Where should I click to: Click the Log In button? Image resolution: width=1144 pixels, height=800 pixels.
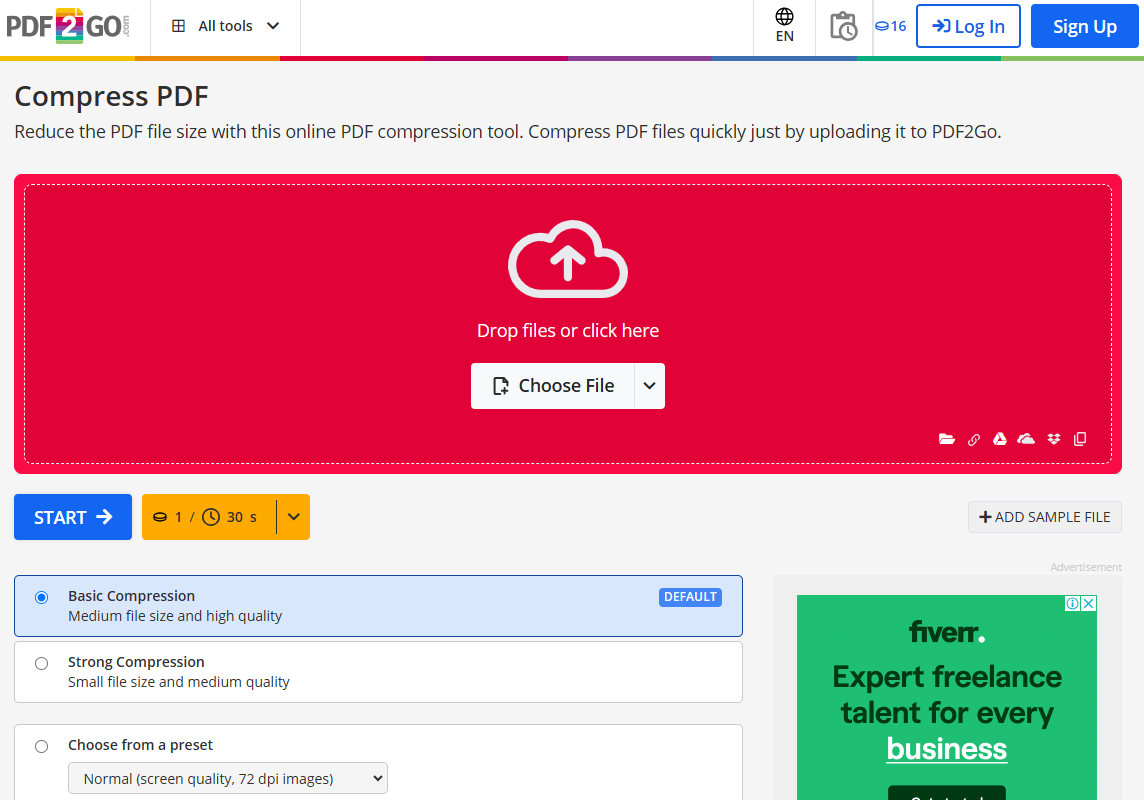click(x=968, y=26)
